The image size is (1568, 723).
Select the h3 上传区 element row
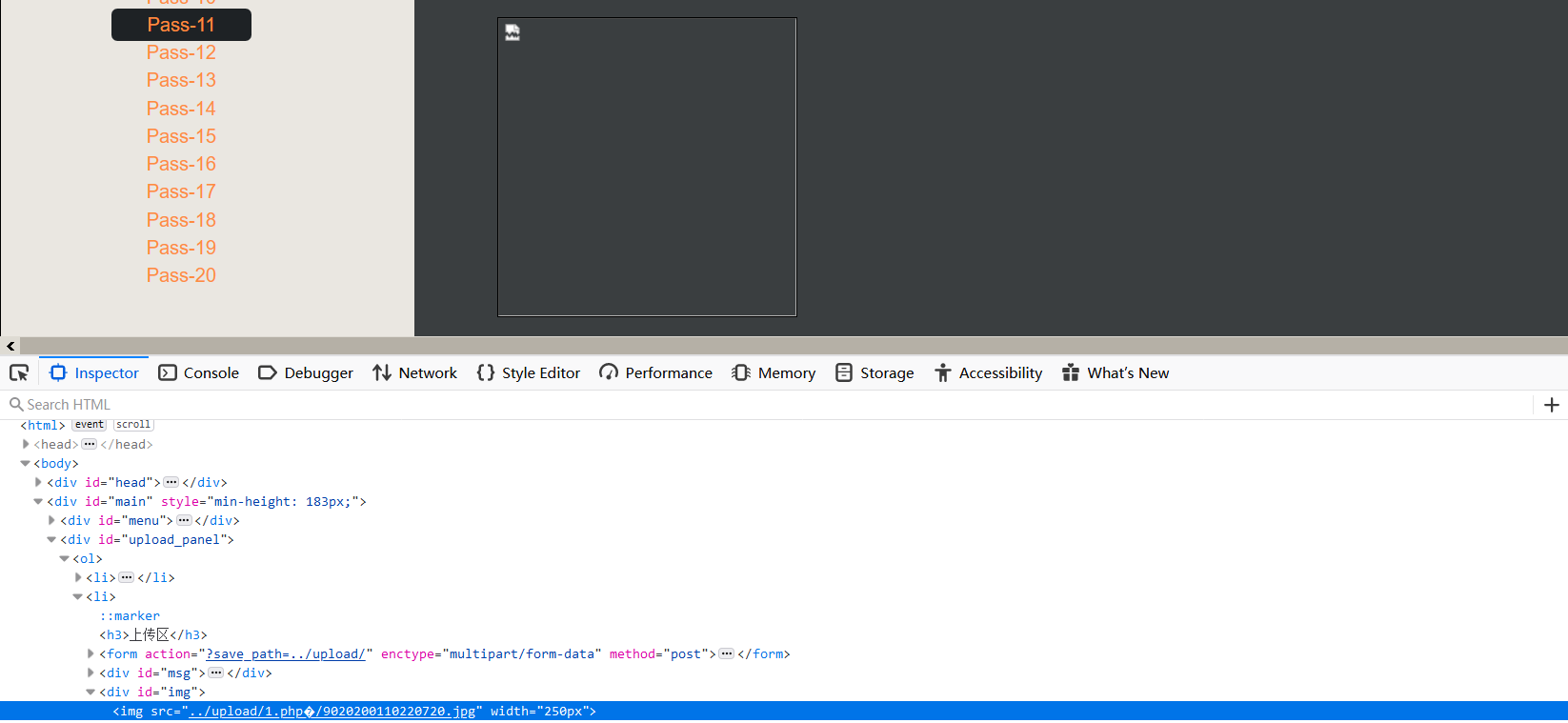(x=153, y=634)
